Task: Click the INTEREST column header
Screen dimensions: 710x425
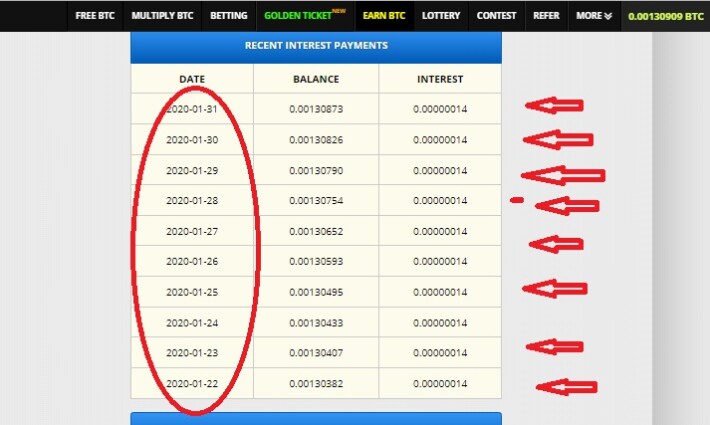Action: 440,79
